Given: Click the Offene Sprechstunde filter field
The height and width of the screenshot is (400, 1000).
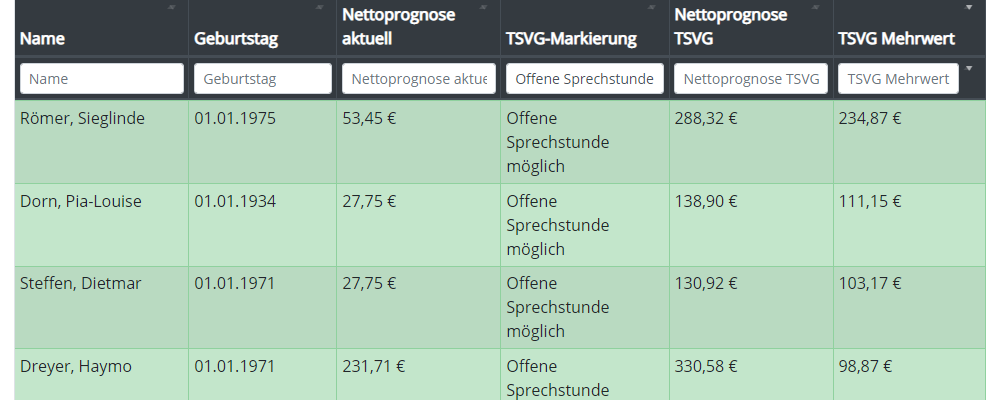Looking at the screenshot, I should click(x=585, y=79).
